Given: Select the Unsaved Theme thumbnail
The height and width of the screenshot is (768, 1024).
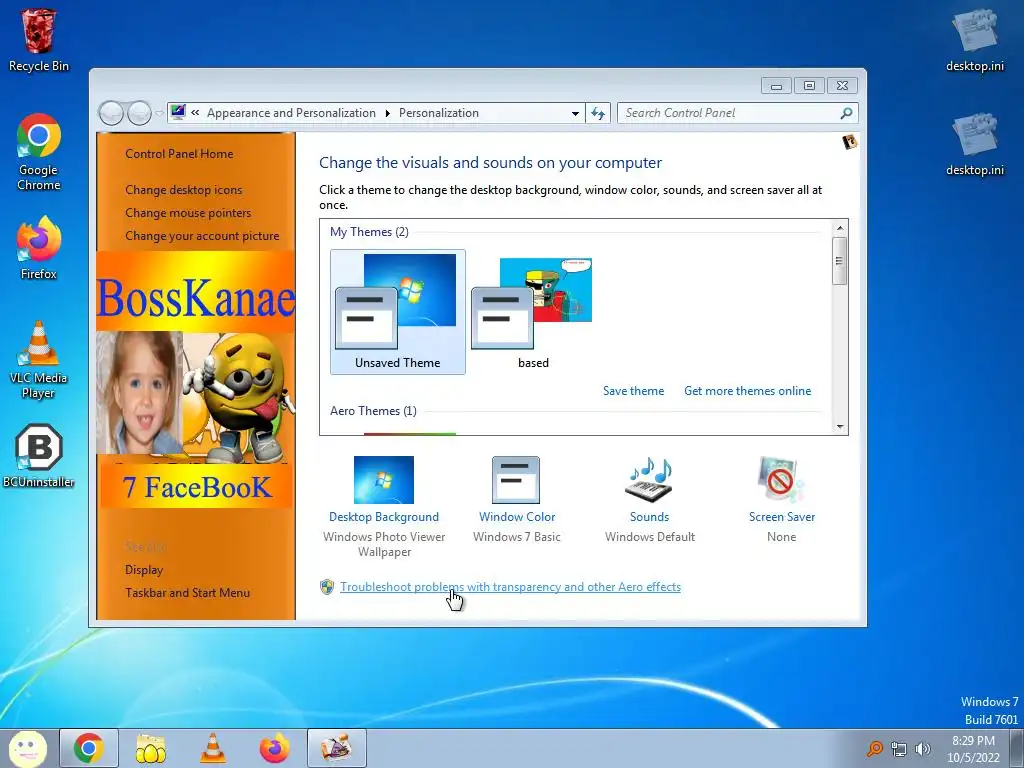Looking at the screenshot, I should point(398,312).
